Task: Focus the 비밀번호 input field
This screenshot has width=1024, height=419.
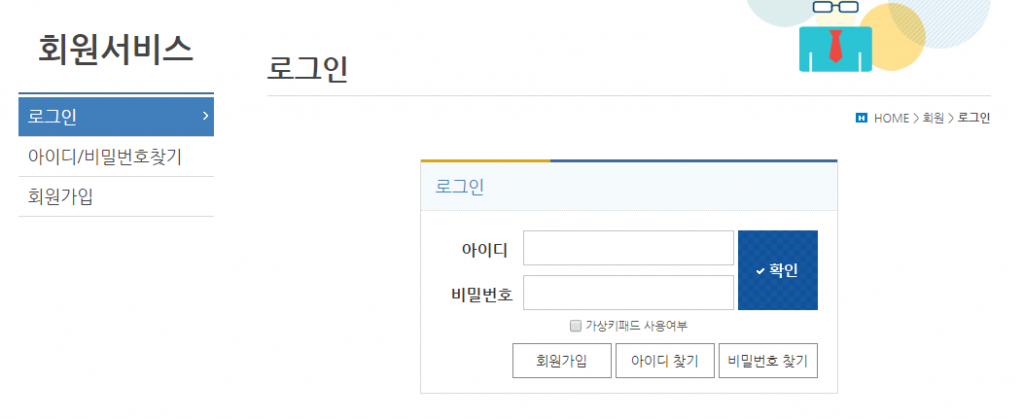Action: coord(628,293)
